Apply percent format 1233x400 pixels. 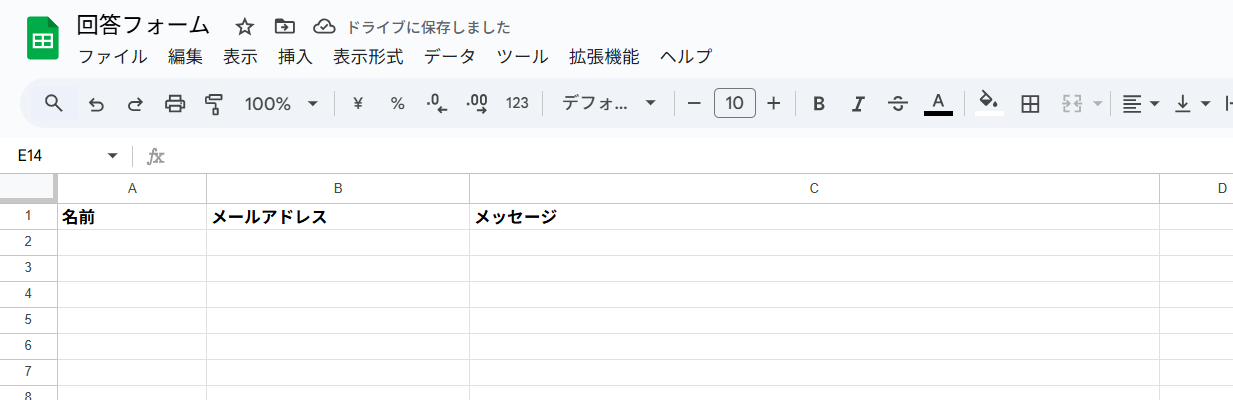[x=397, y=103]
